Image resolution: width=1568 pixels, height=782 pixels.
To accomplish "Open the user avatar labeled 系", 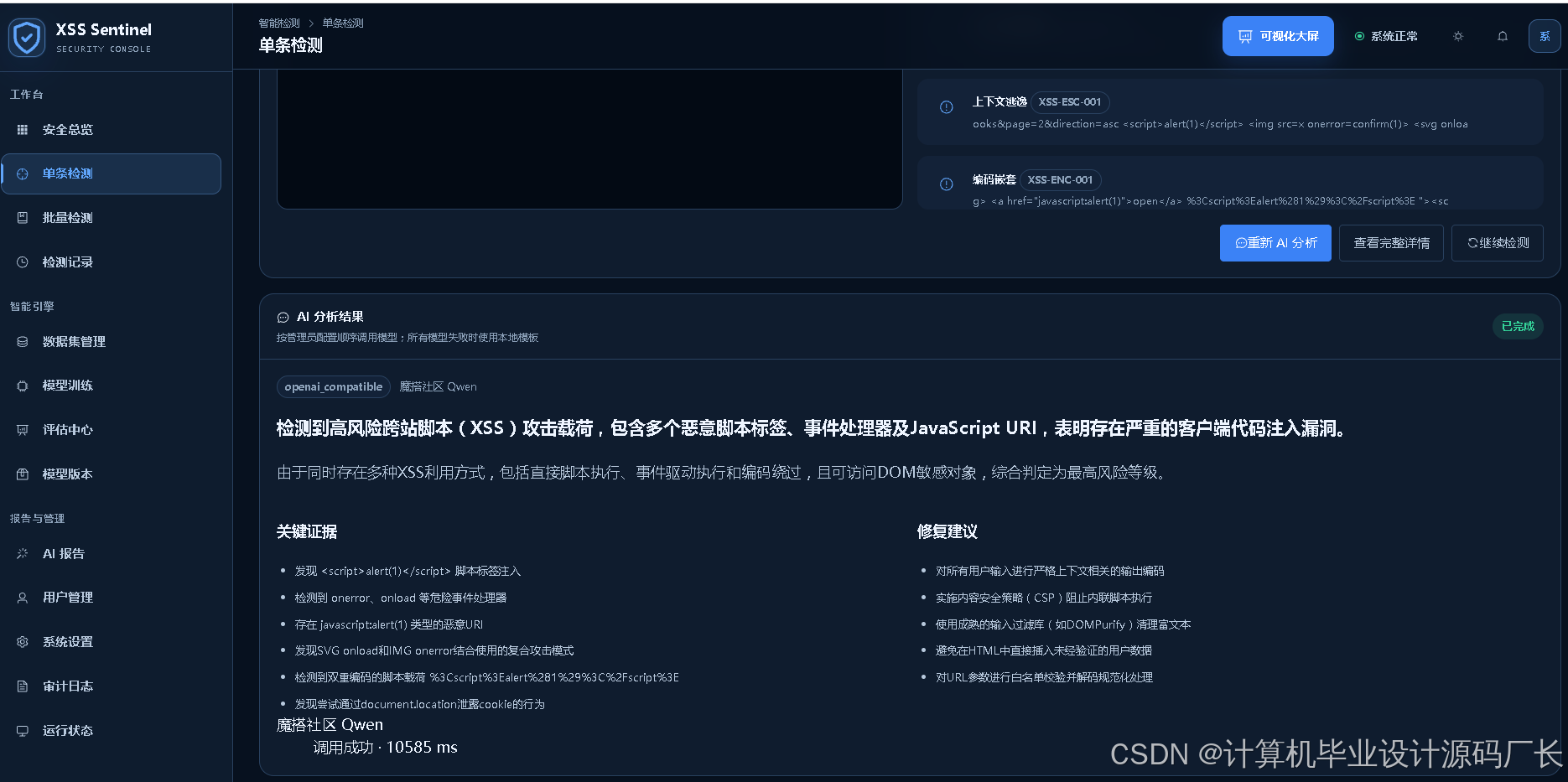I will tap(1545, 36).
